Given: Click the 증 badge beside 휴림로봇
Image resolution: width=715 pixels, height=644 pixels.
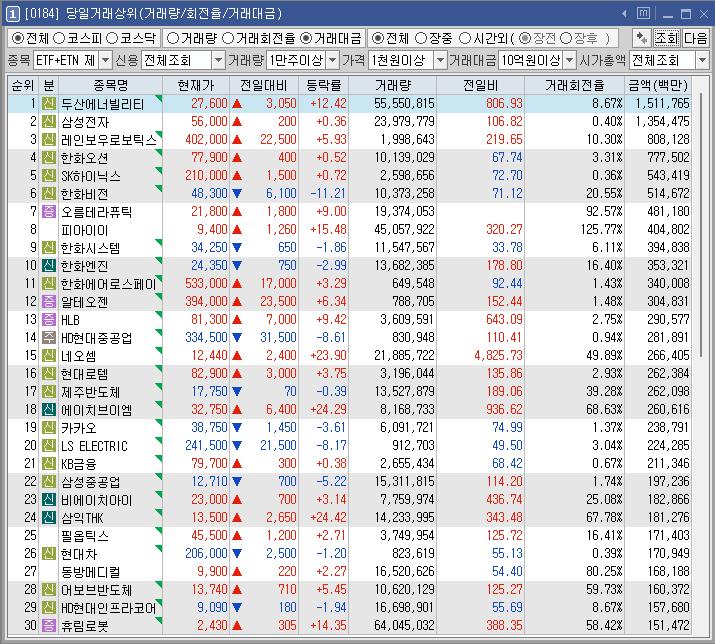Looking at the screenshot, I should 49,625.
